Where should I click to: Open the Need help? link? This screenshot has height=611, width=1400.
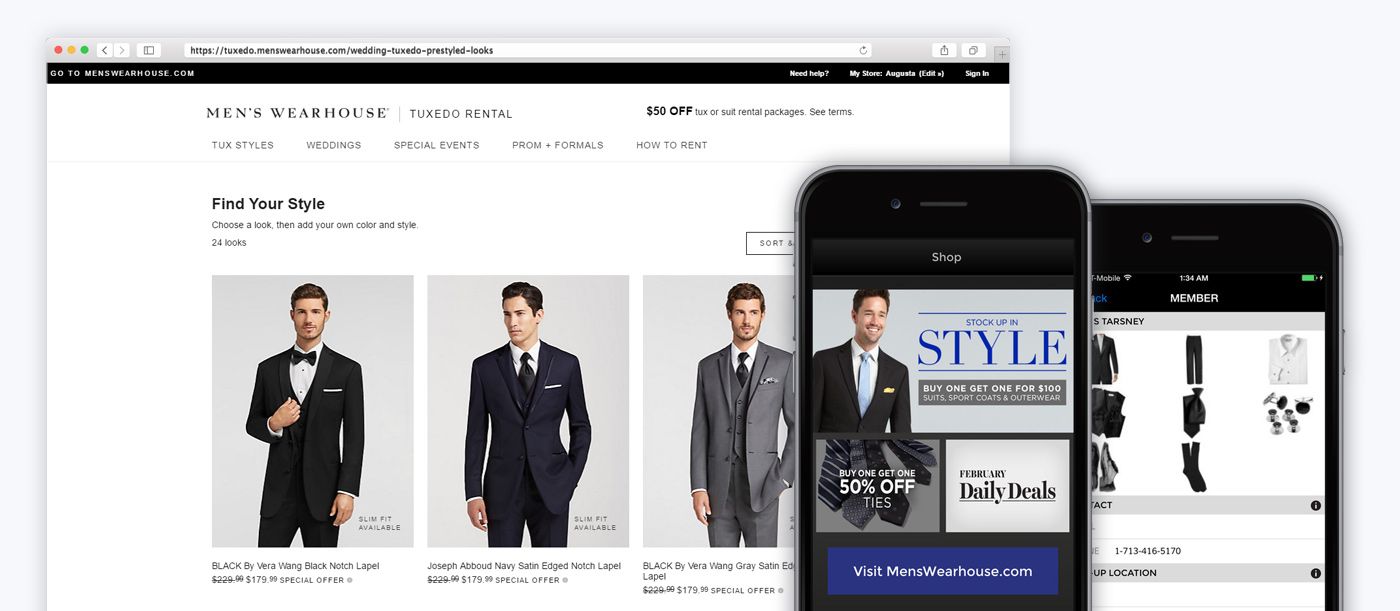pos(809,73)
